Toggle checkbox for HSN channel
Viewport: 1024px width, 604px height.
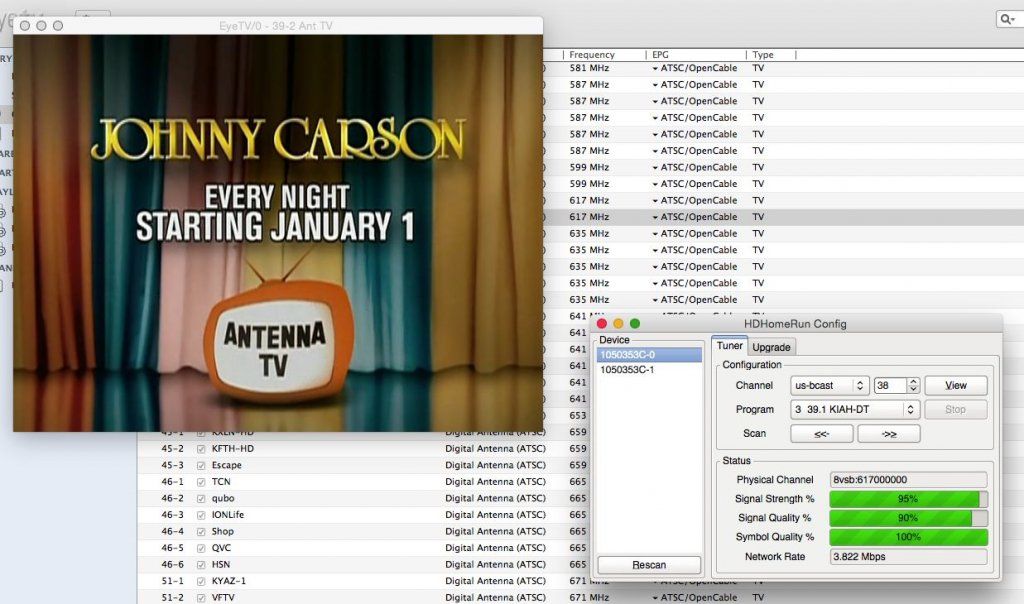pos(201,565)
